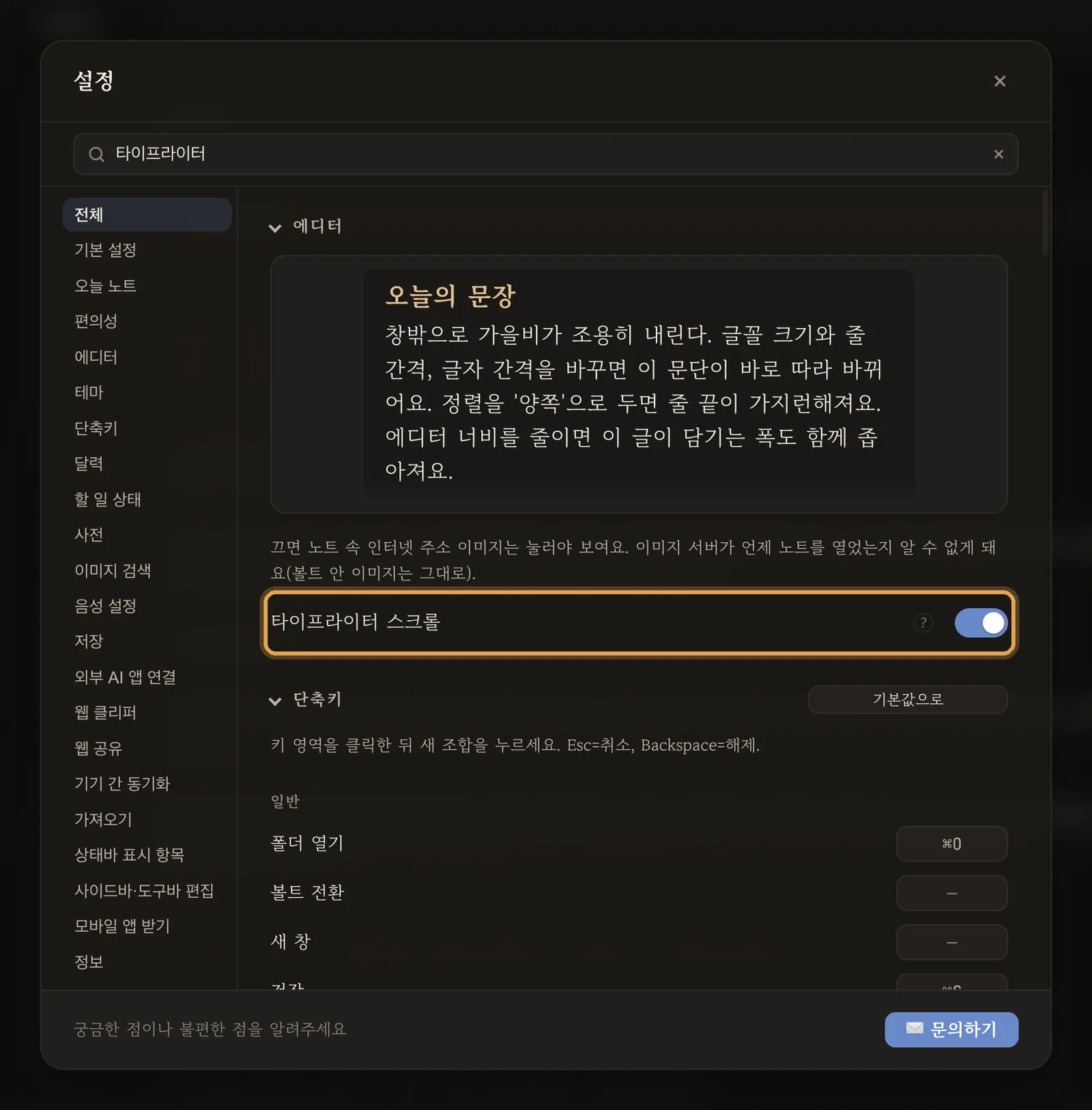
Task: Open 사이드바·도구바 편집
Action: point(147,890)
